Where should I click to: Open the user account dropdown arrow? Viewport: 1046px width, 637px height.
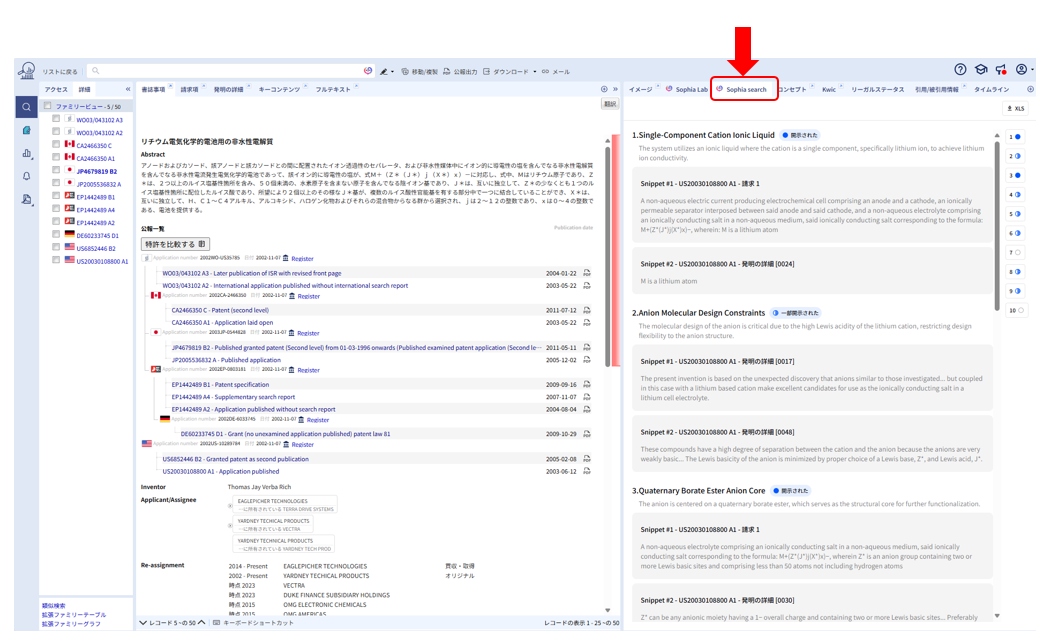click(x=1032, y=69)
